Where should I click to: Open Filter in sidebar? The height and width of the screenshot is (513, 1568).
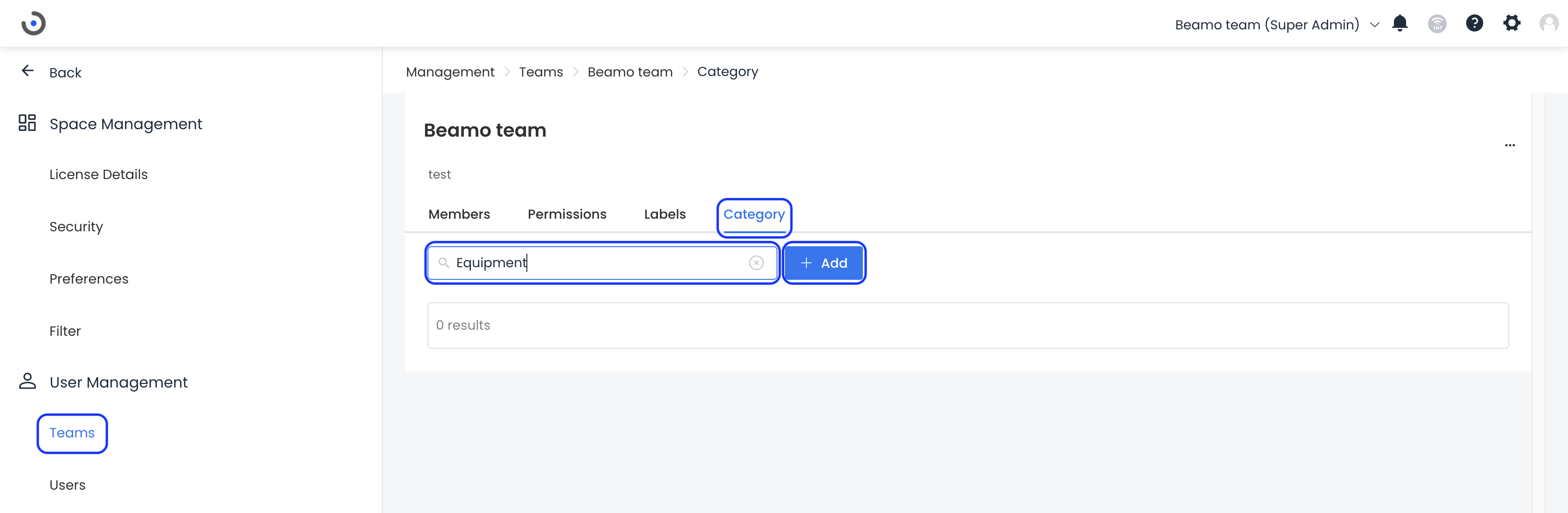pyautogui.click(x=65, y=331)
